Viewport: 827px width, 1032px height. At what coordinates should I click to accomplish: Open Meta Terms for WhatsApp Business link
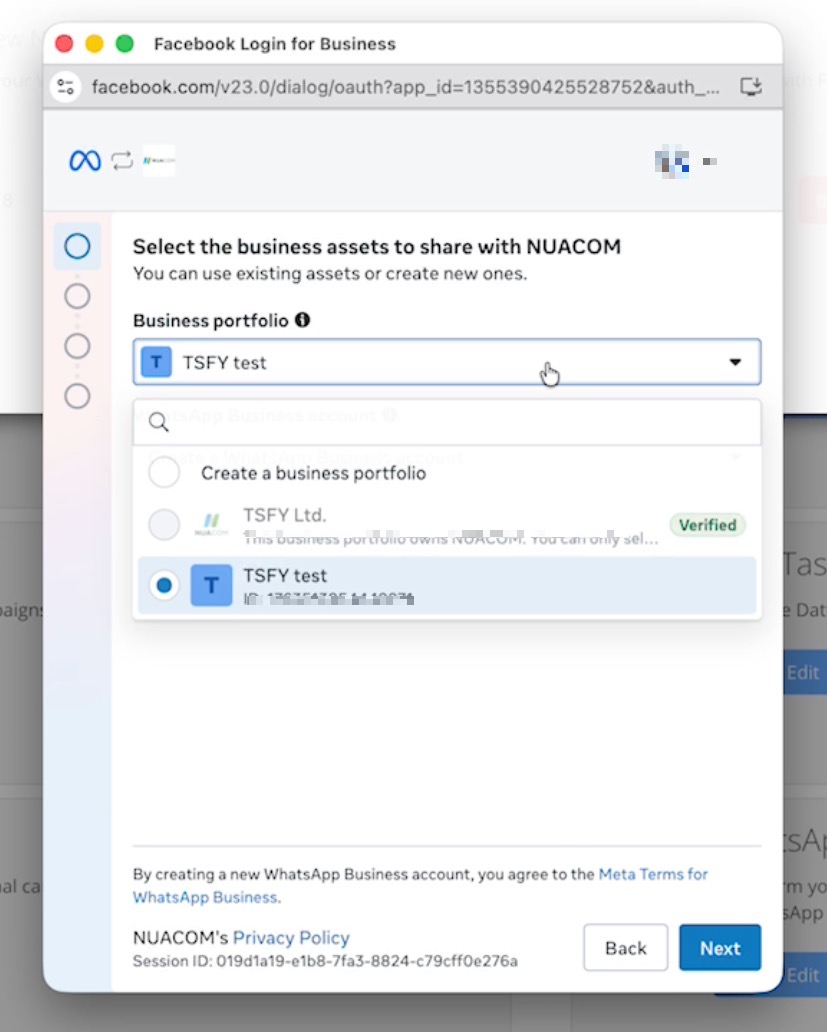click(x=420, y=885)
